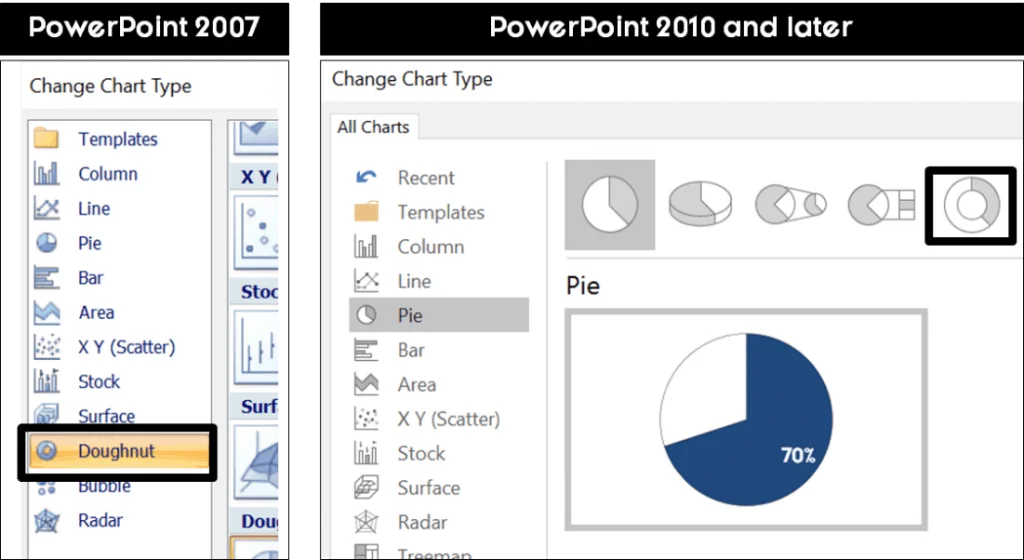The width and height of the screenshot is (1024, 560).
Task: Click Stock chart icon in PowerPoint 2007 list
Action: (46, 381)
